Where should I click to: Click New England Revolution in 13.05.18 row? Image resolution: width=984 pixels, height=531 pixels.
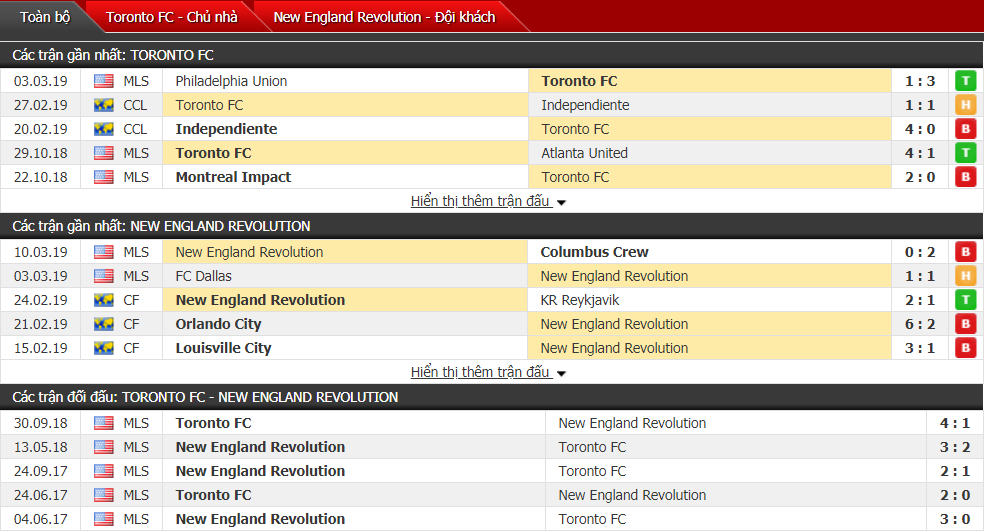click(x=260, y=447)
